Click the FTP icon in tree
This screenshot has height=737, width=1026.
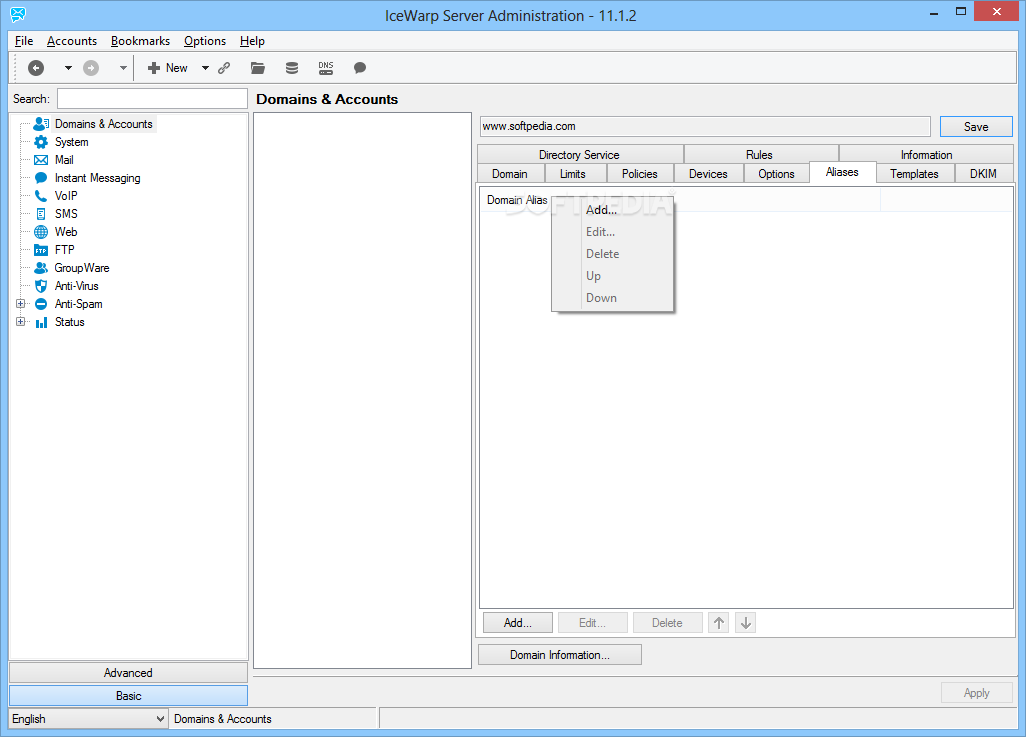coord(41,250)
